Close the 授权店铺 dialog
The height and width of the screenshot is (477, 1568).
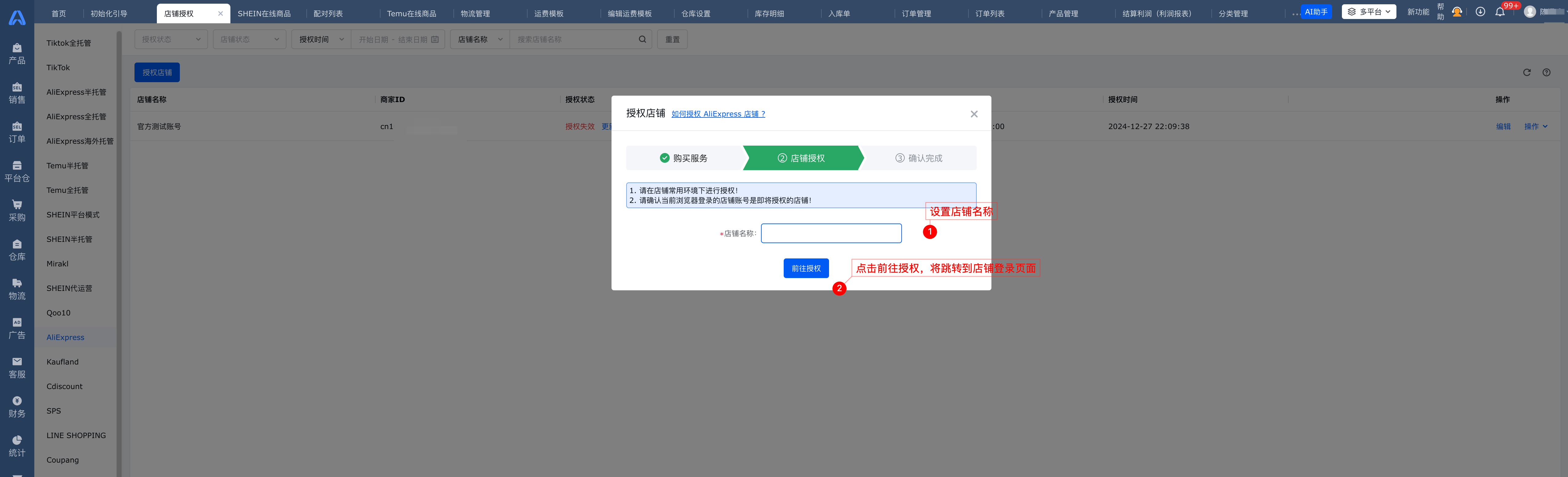point(974,114)
